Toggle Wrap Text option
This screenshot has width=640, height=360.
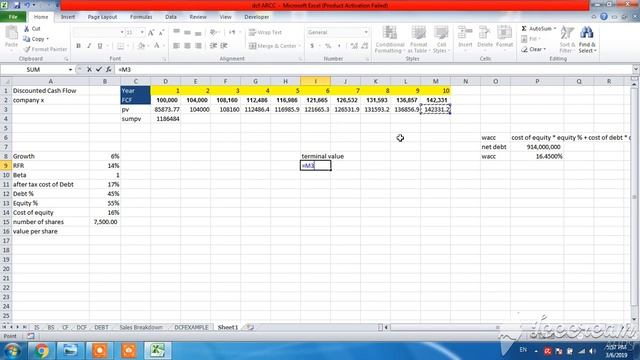pyautogui.click(x=265, y=32)
